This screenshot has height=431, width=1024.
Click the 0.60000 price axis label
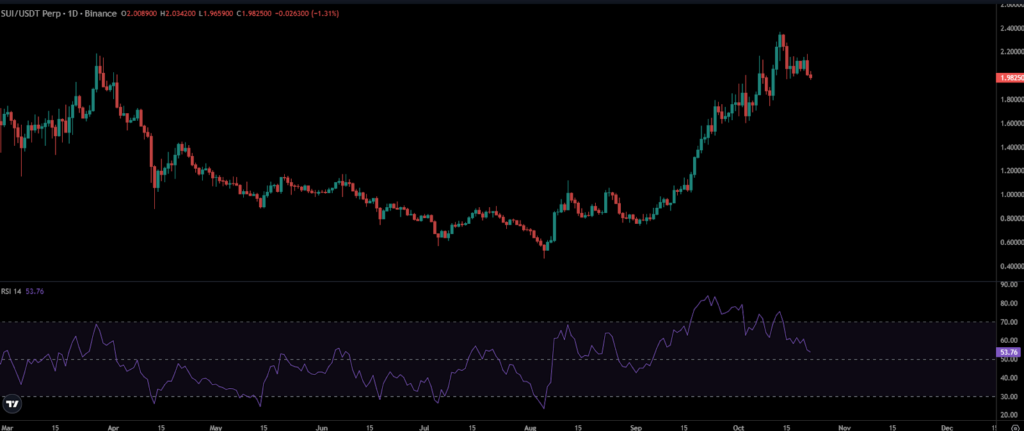(1010, 242)
